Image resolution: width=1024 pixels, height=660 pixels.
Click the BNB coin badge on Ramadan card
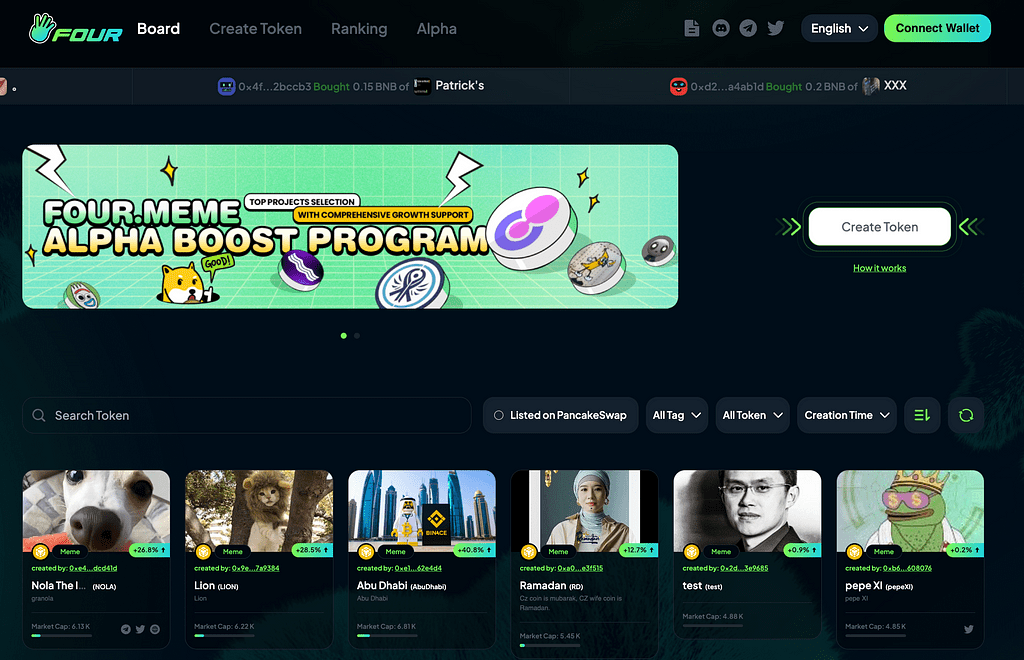pos(528,552)
